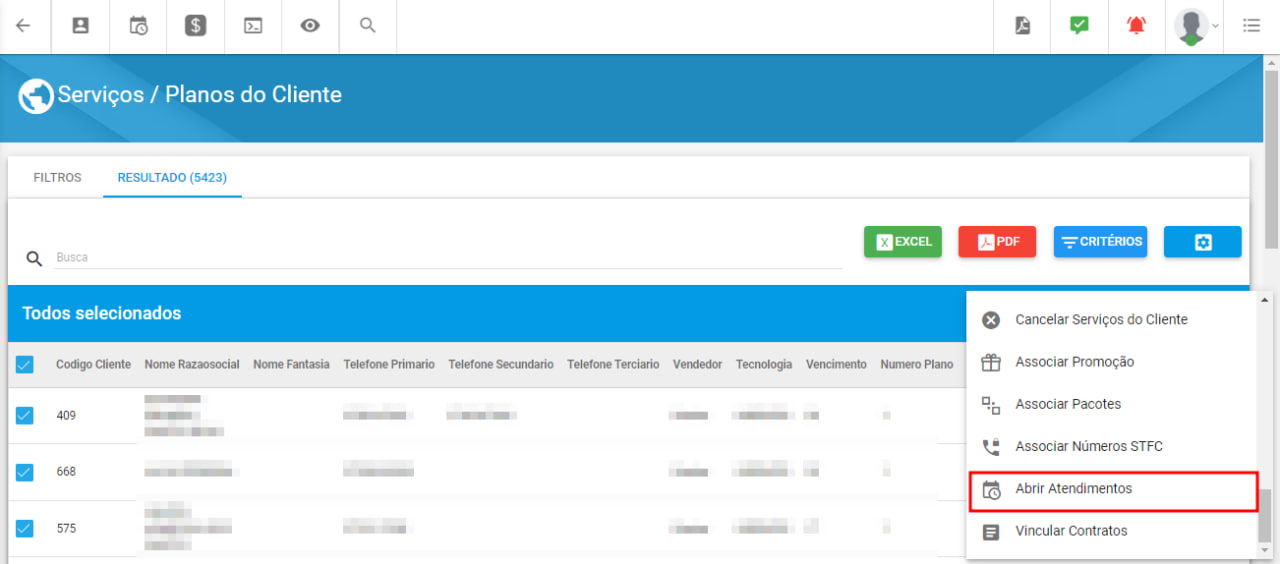This screenshot has width=1280, height=564.
Task: Sort by Vencimento column header
Action: tap(836, 365)
